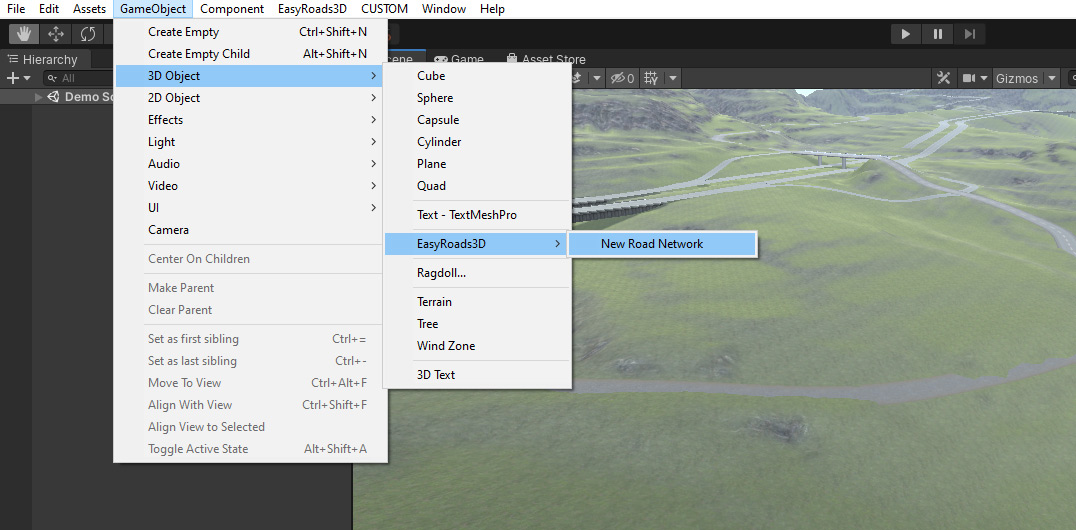
Task: Create a Terrain object
Action: (x=477, y=301)
